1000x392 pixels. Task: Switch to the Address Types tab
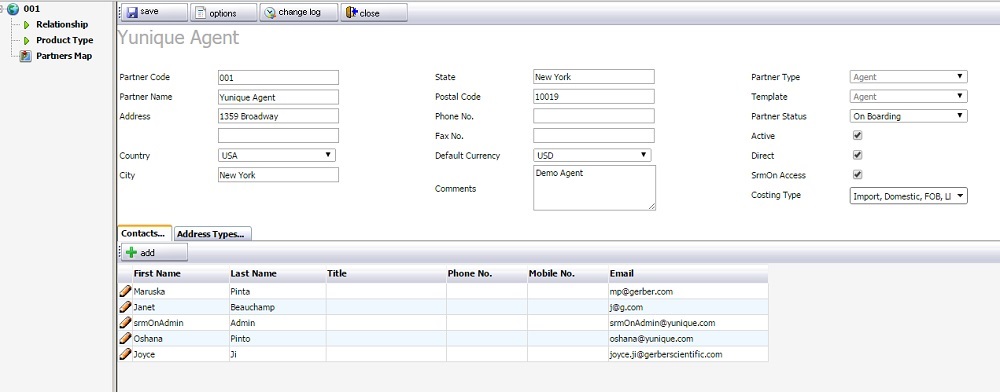(x=212, y=234)
